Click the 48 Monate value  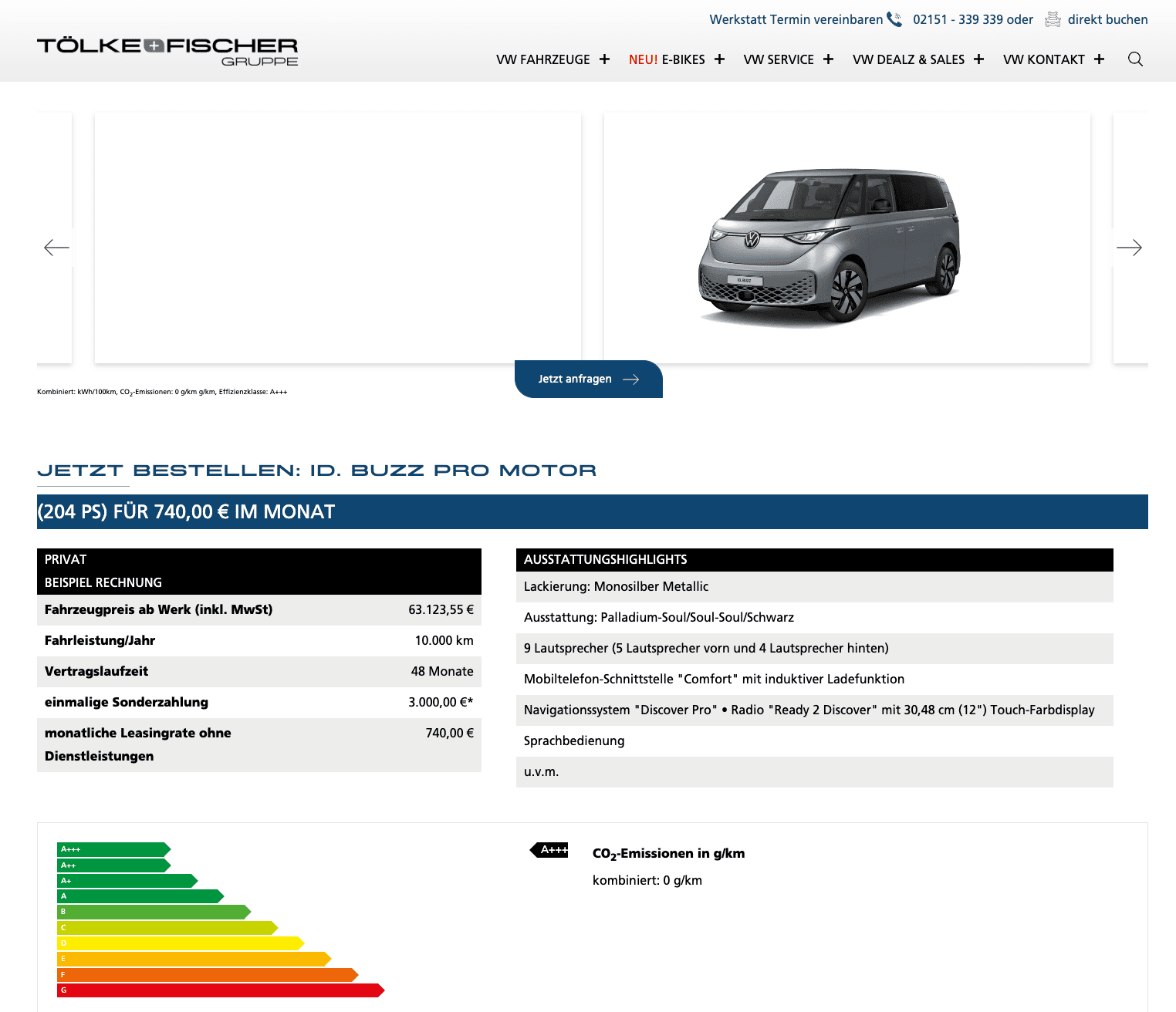[x=442, y=671]
